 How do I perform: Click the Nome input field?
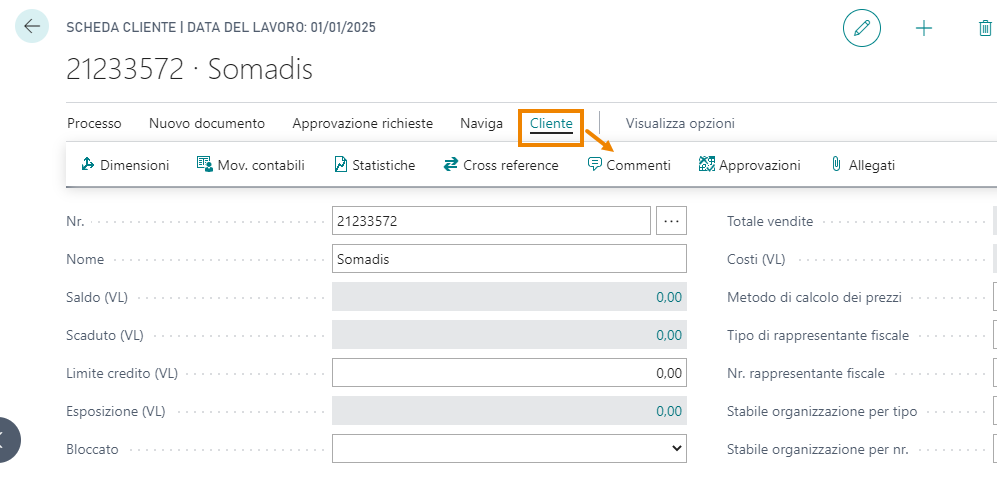(509, 259)
